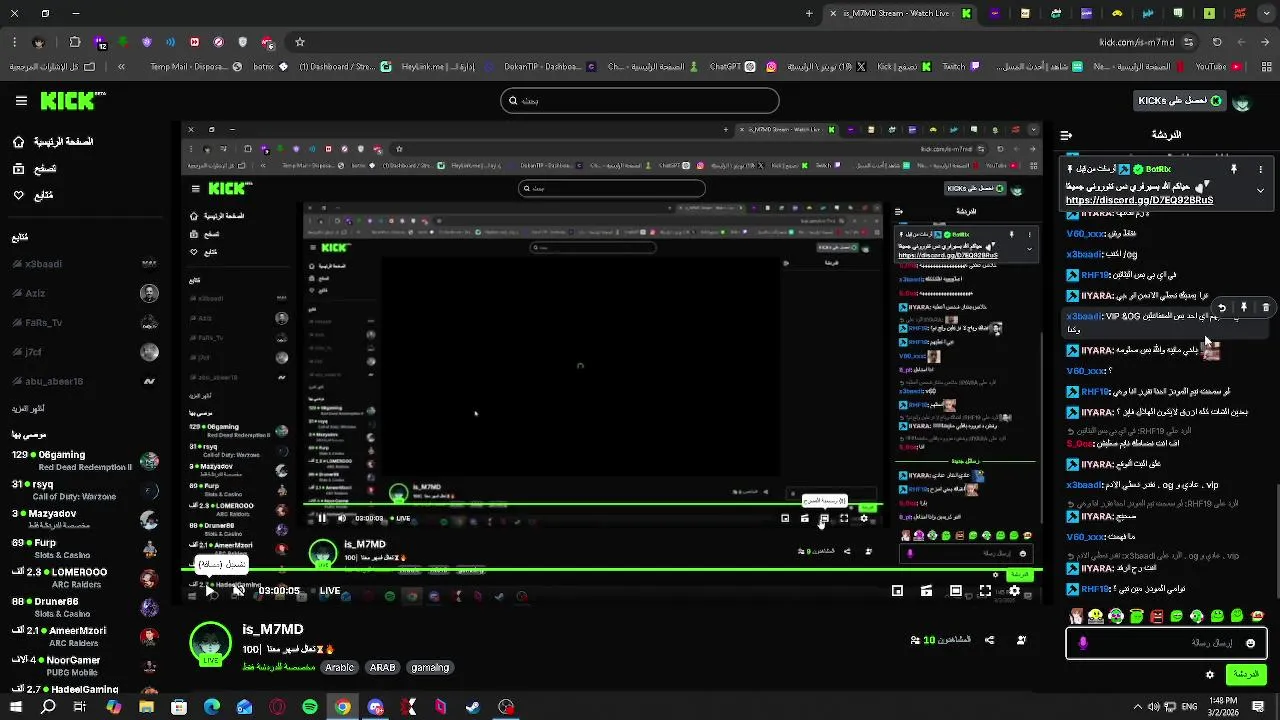Click the follow user icon below stream

[1021, 640]
